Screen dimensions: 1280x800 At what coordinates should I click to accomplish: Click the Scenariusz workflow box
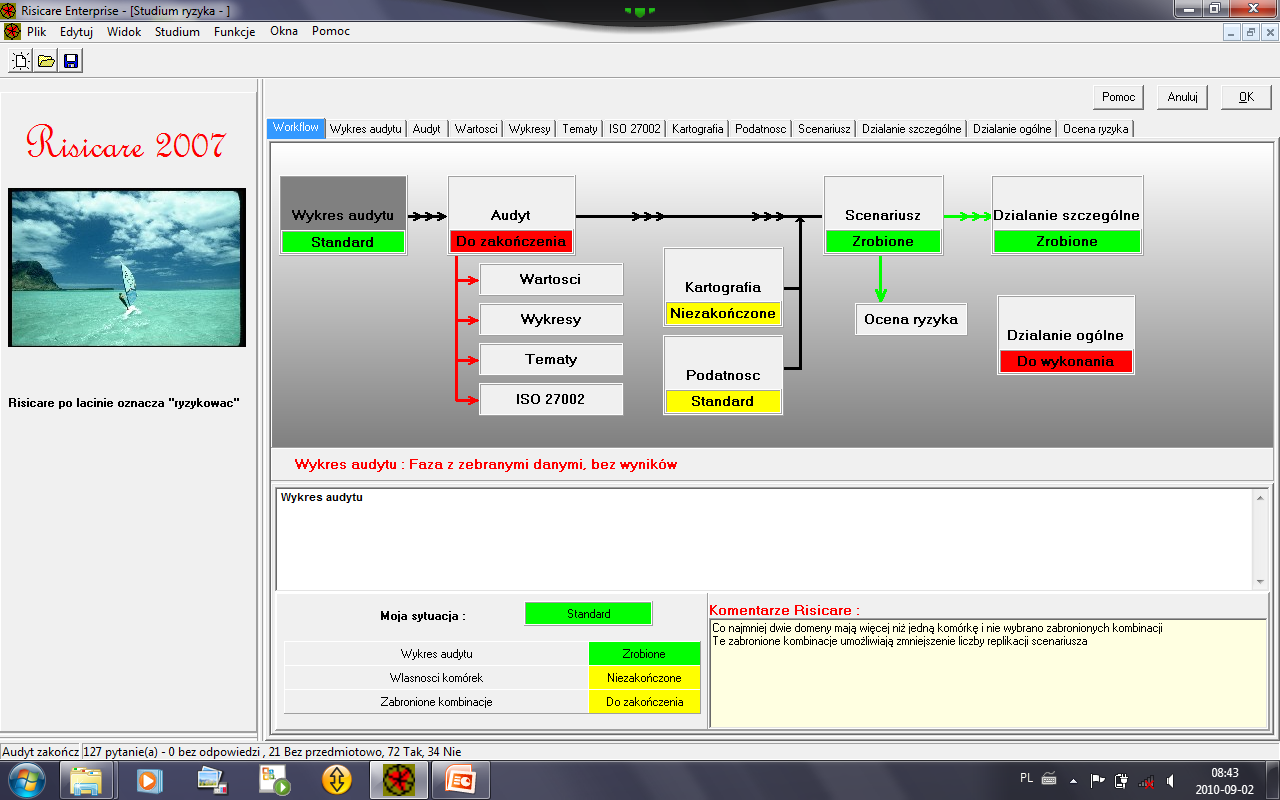tap(883, 215)
